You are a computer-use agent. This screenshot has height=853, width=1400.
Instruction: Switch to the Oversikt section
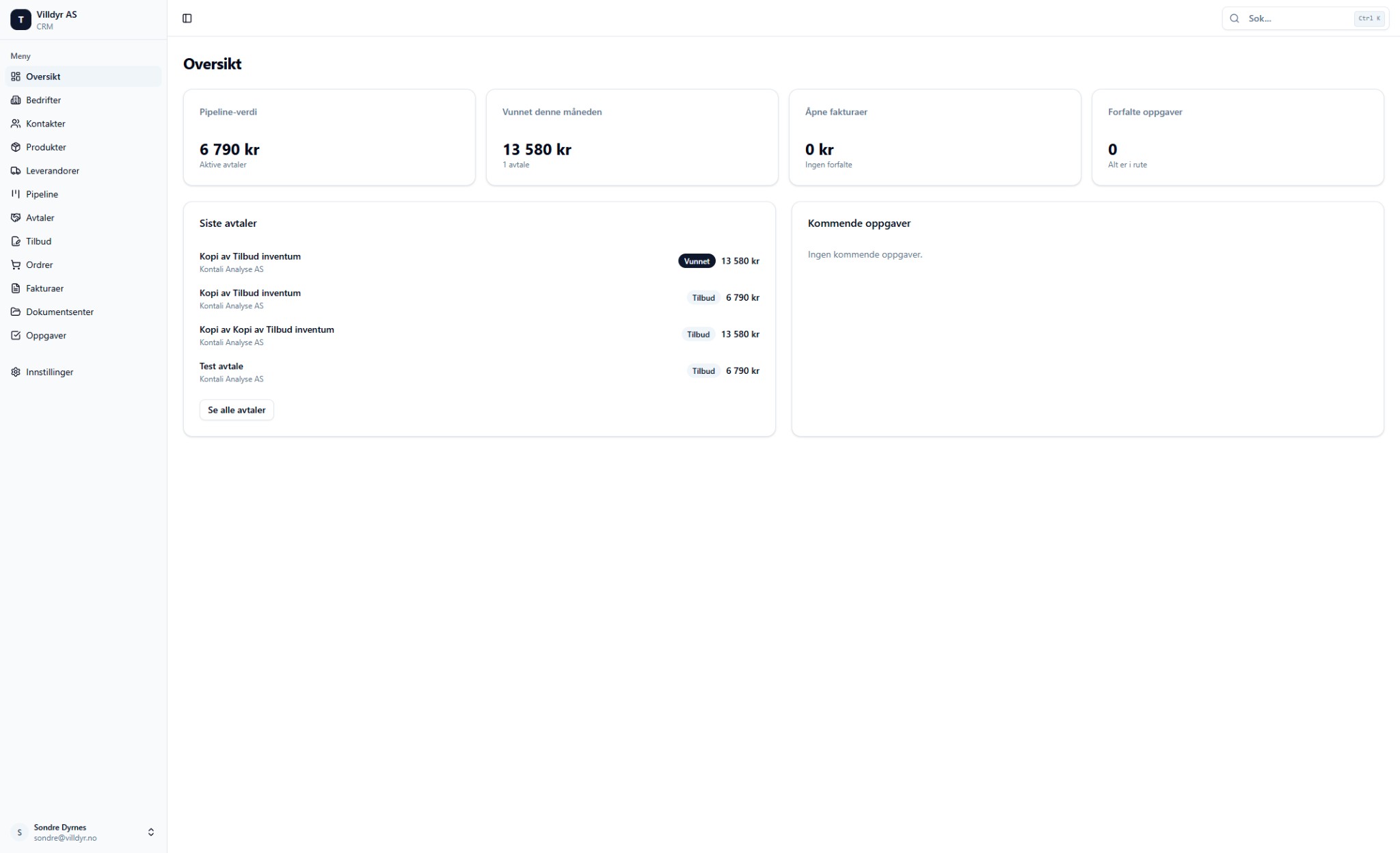(x=43, y=77)
